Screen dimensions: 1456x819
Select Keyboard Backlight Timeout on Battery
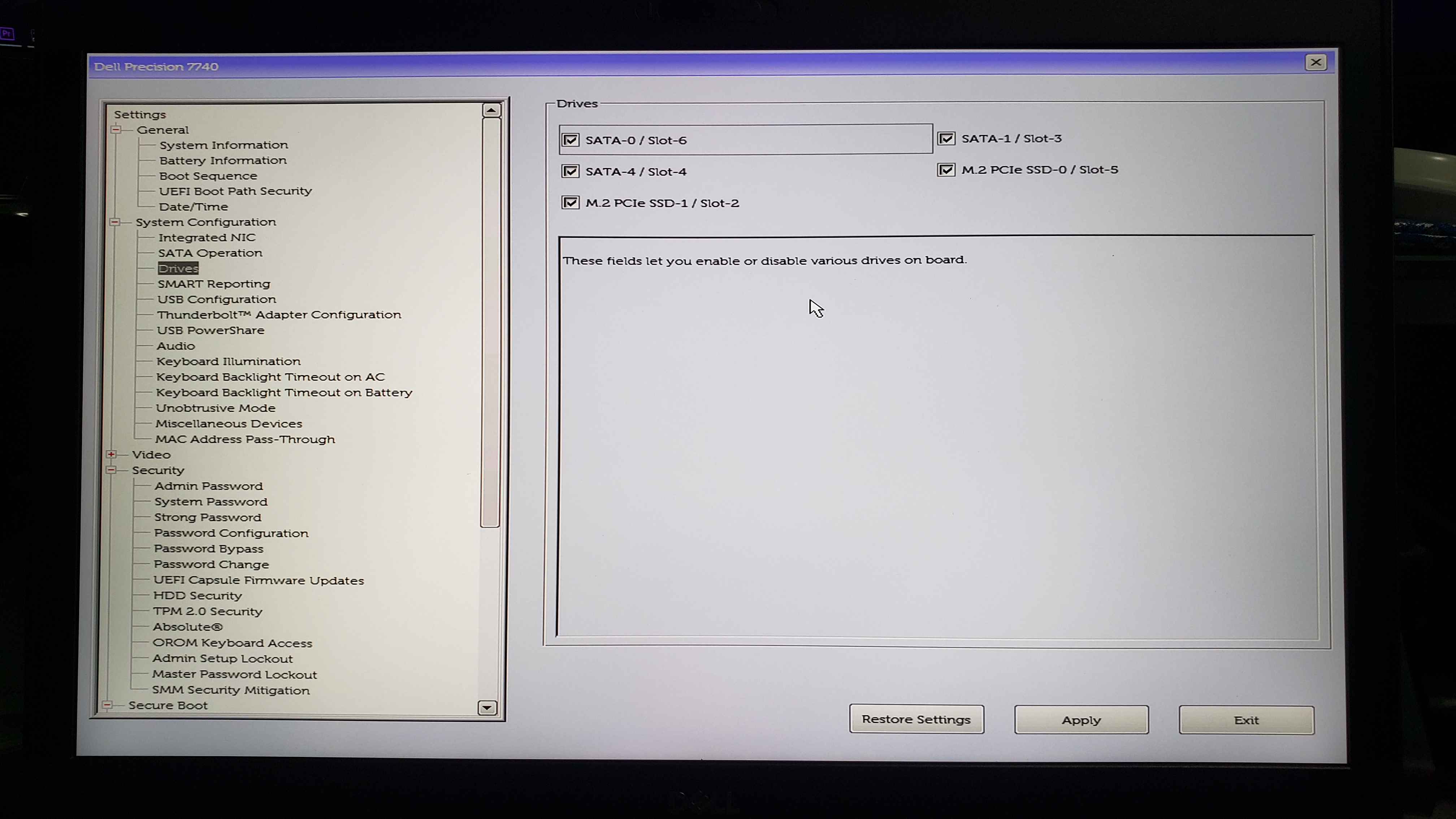pyautogui.click(x=284, y=392)
